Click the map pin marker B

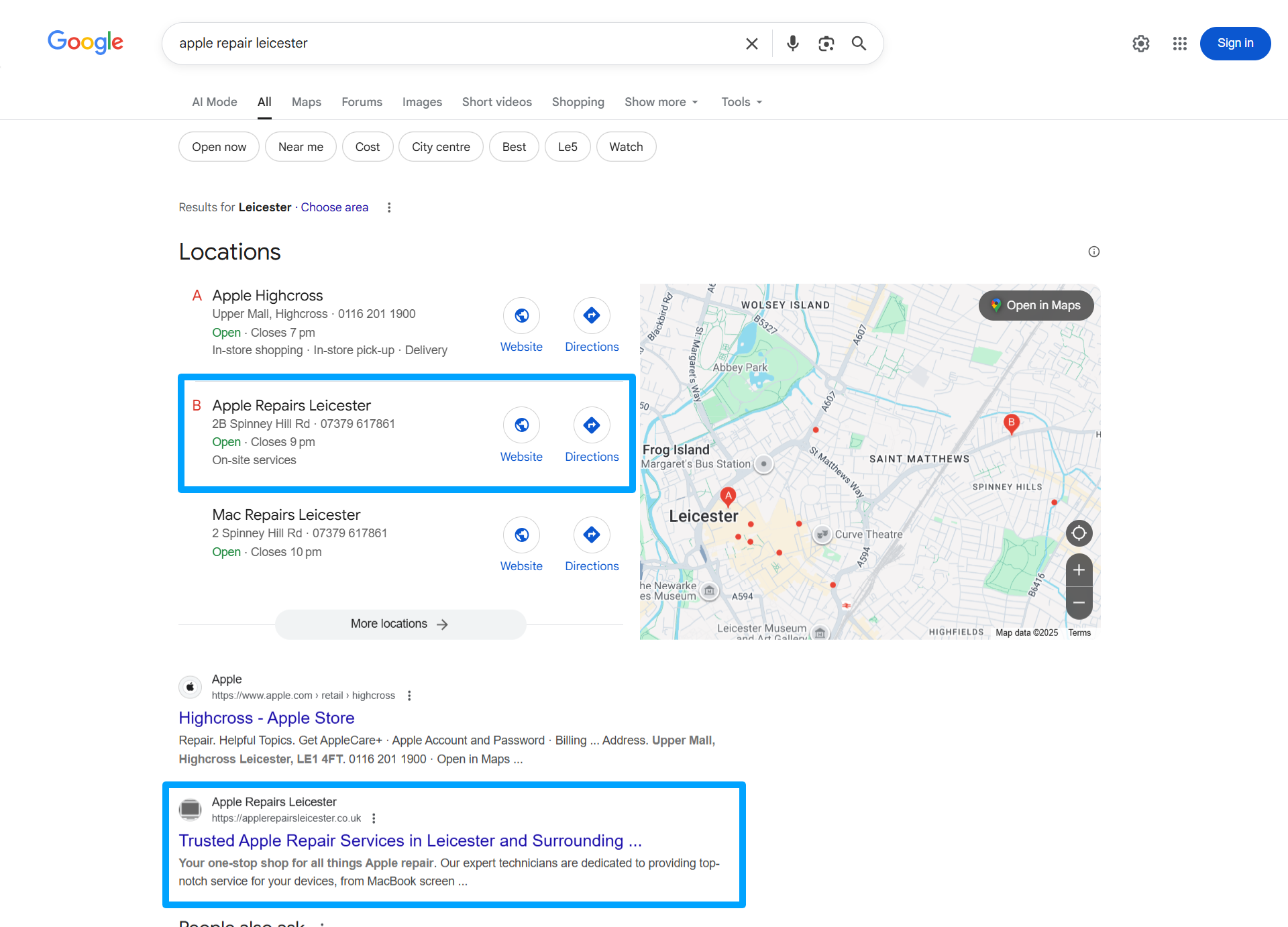1011,423
